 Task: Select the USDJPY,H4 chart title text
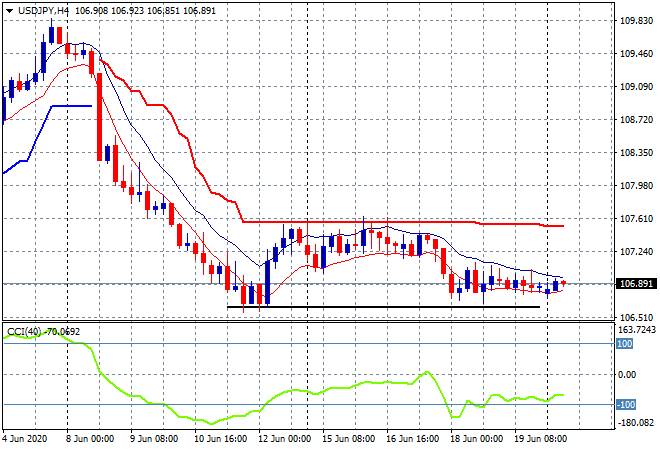coord(43,11)
